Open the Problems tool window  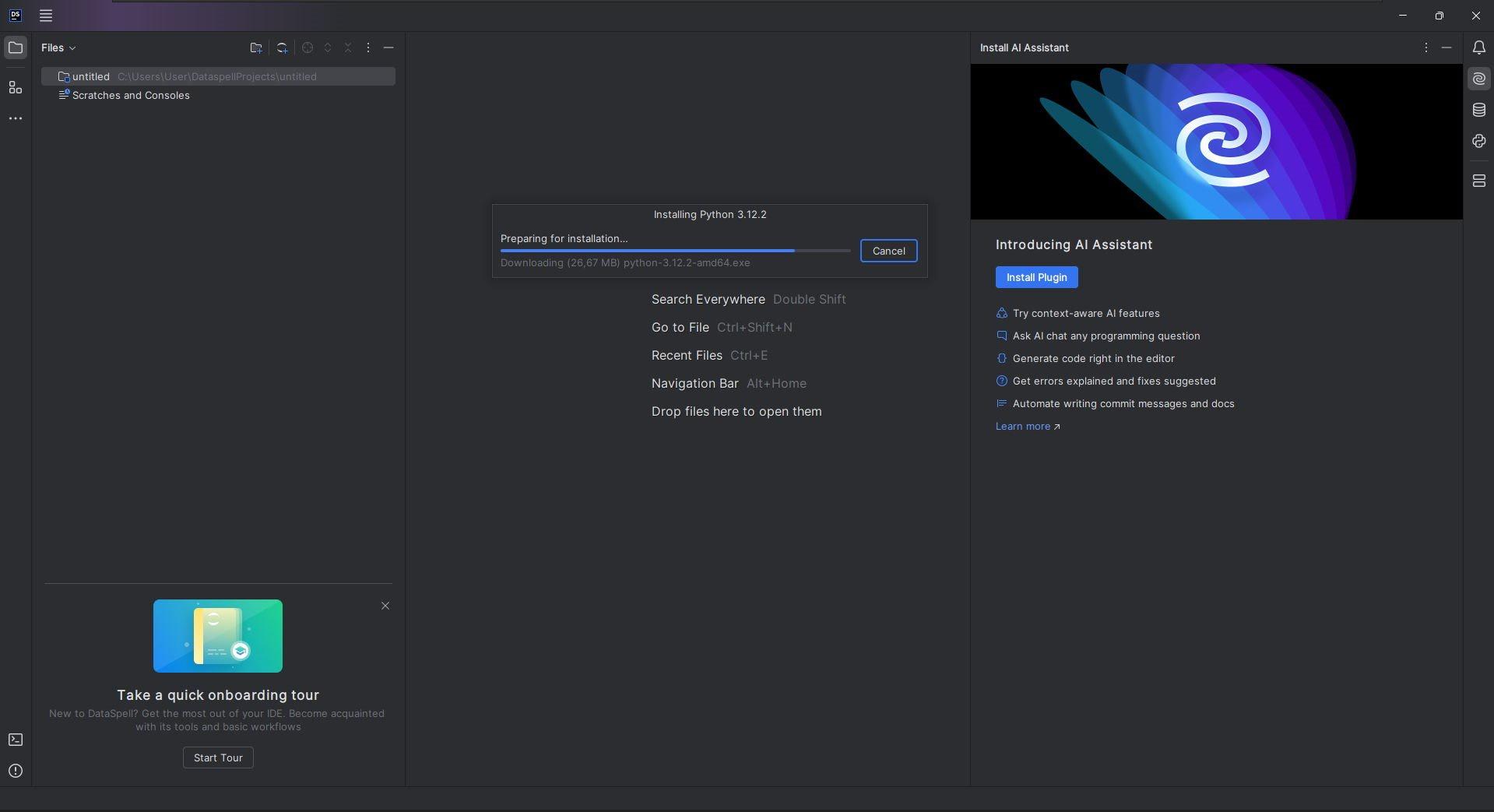(x=16, y=771)
